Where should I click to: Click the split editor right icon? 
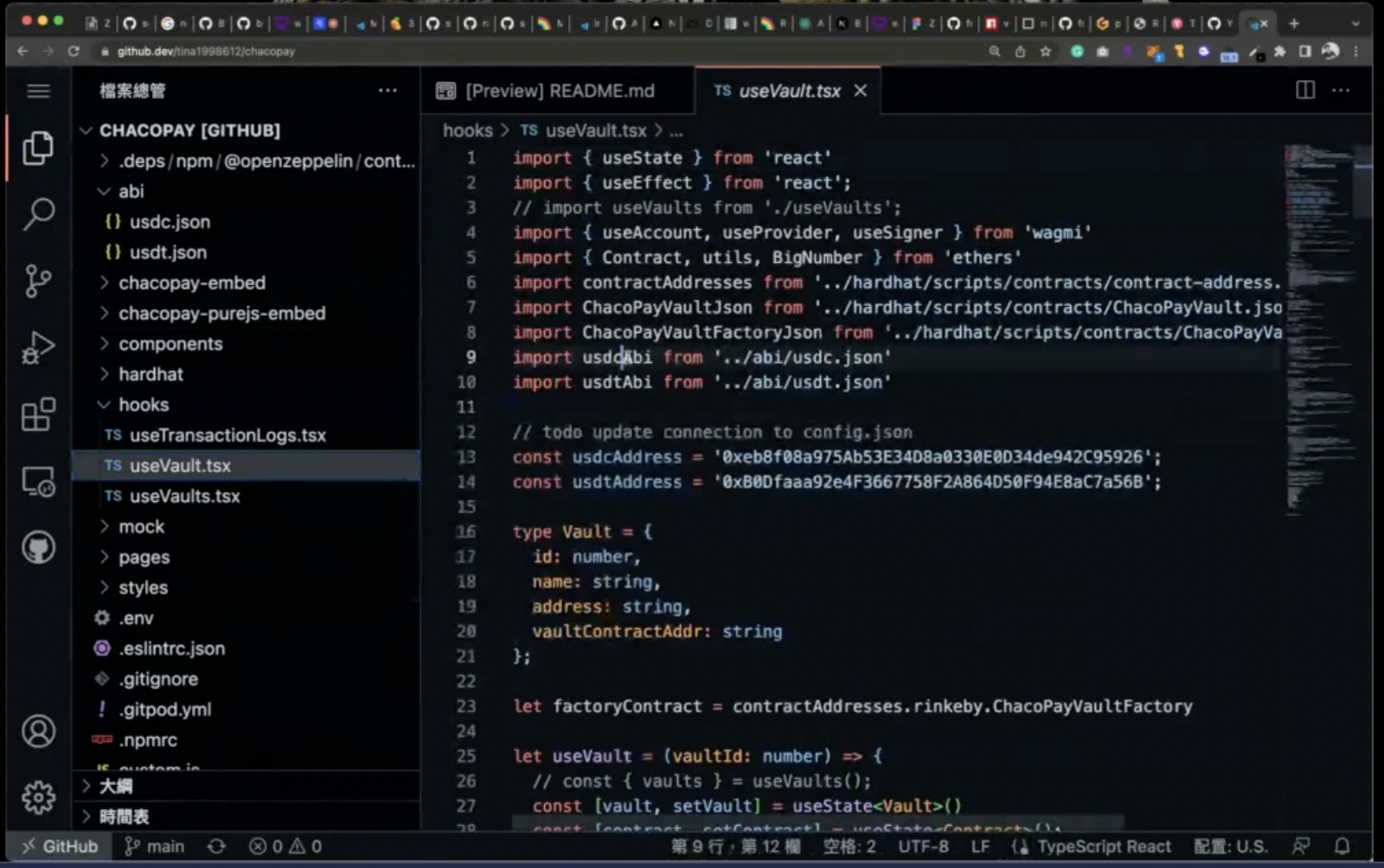point(1305,91)
